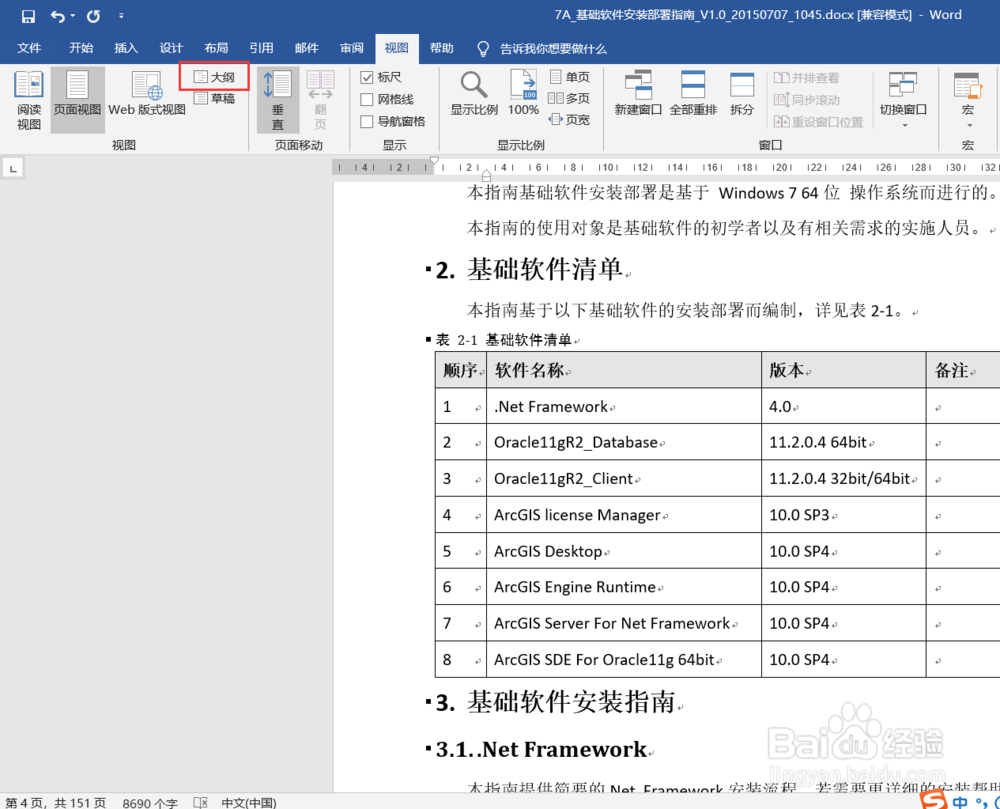Choose 页宽 page width zoom

570,119
